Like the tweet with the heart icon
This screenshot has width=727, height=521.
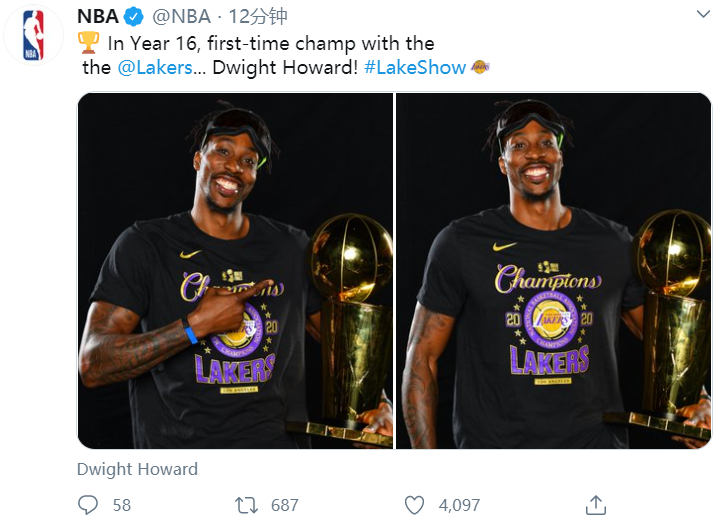click(414, 505)
